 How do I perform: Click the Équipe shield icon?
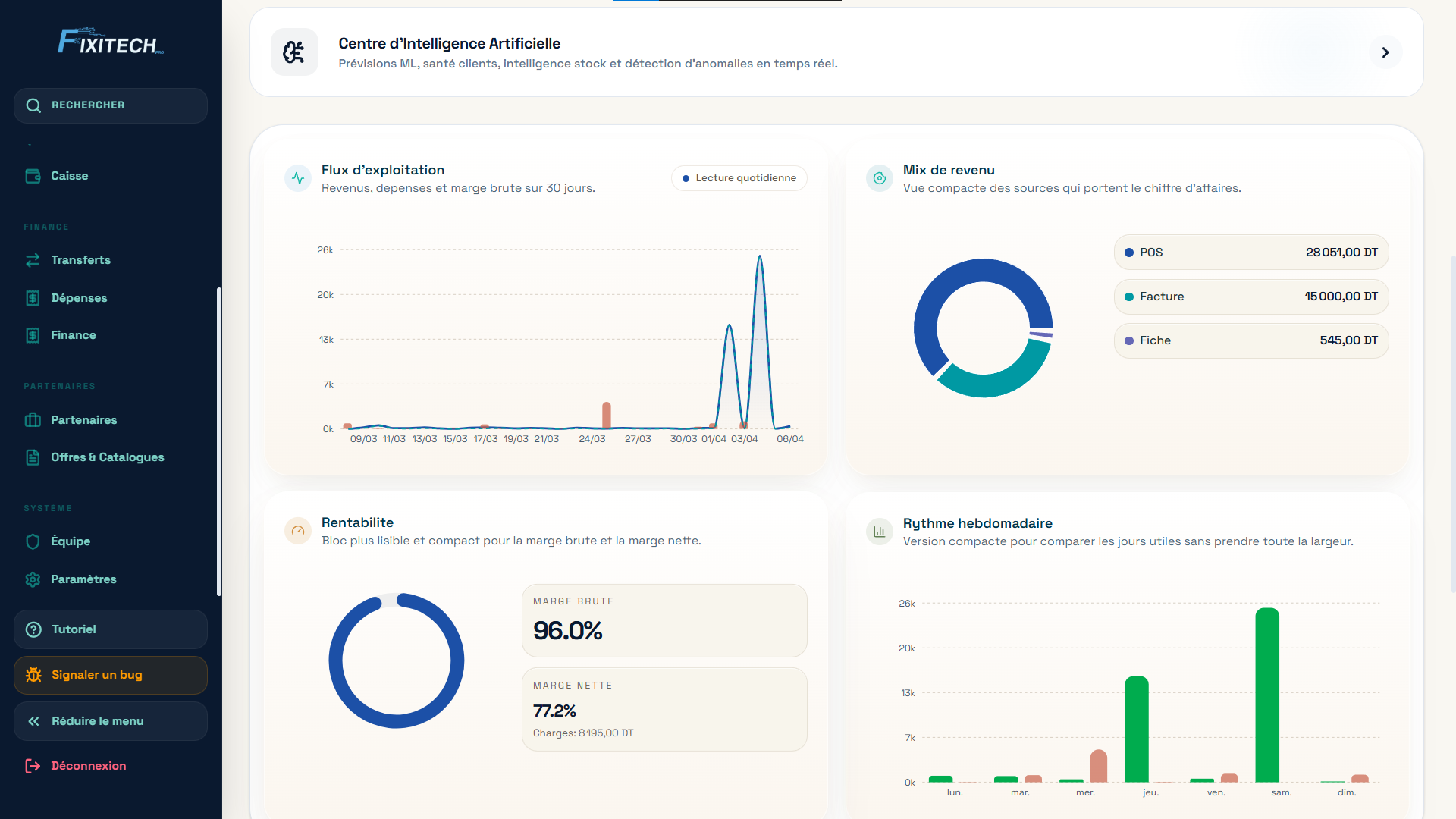coord(33,541)
